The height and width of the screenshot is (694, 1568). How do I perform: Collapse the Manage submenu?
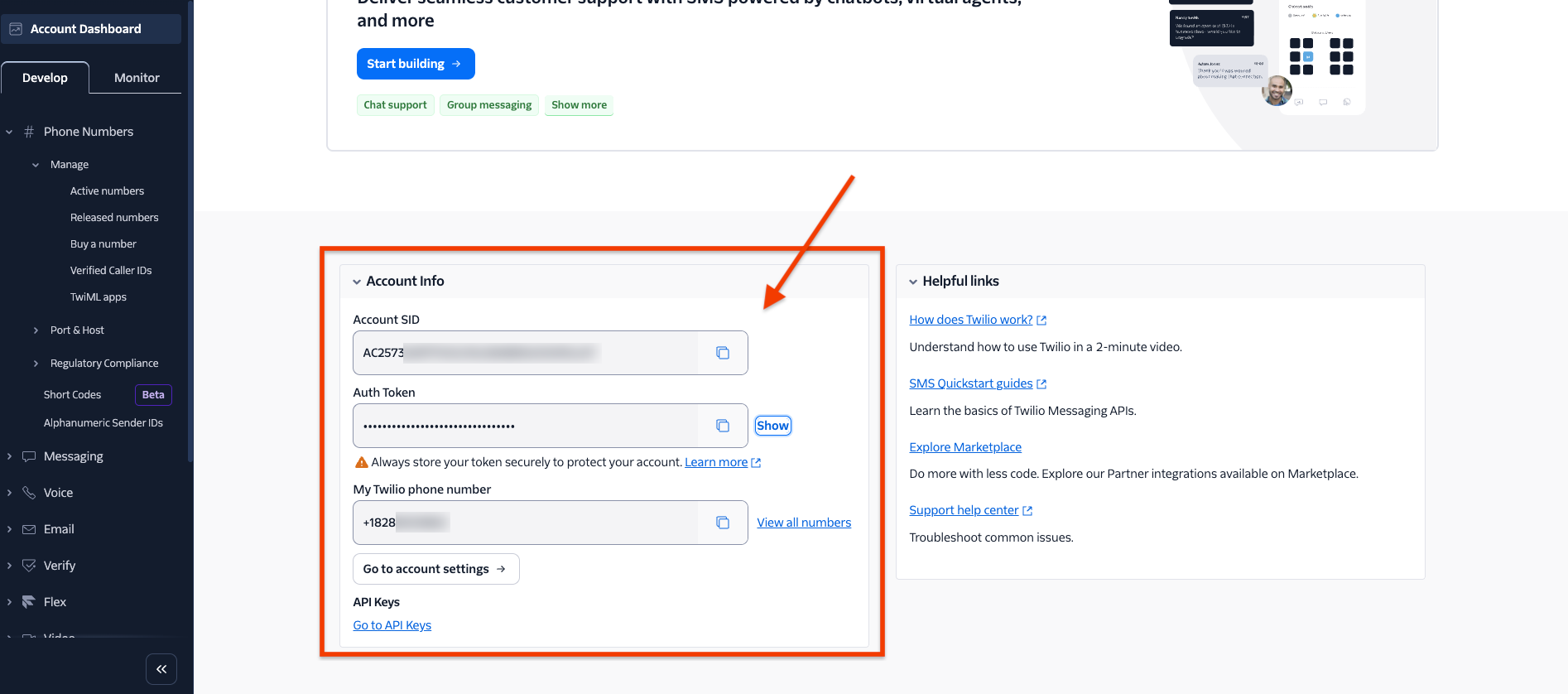[x=36, y=165]
